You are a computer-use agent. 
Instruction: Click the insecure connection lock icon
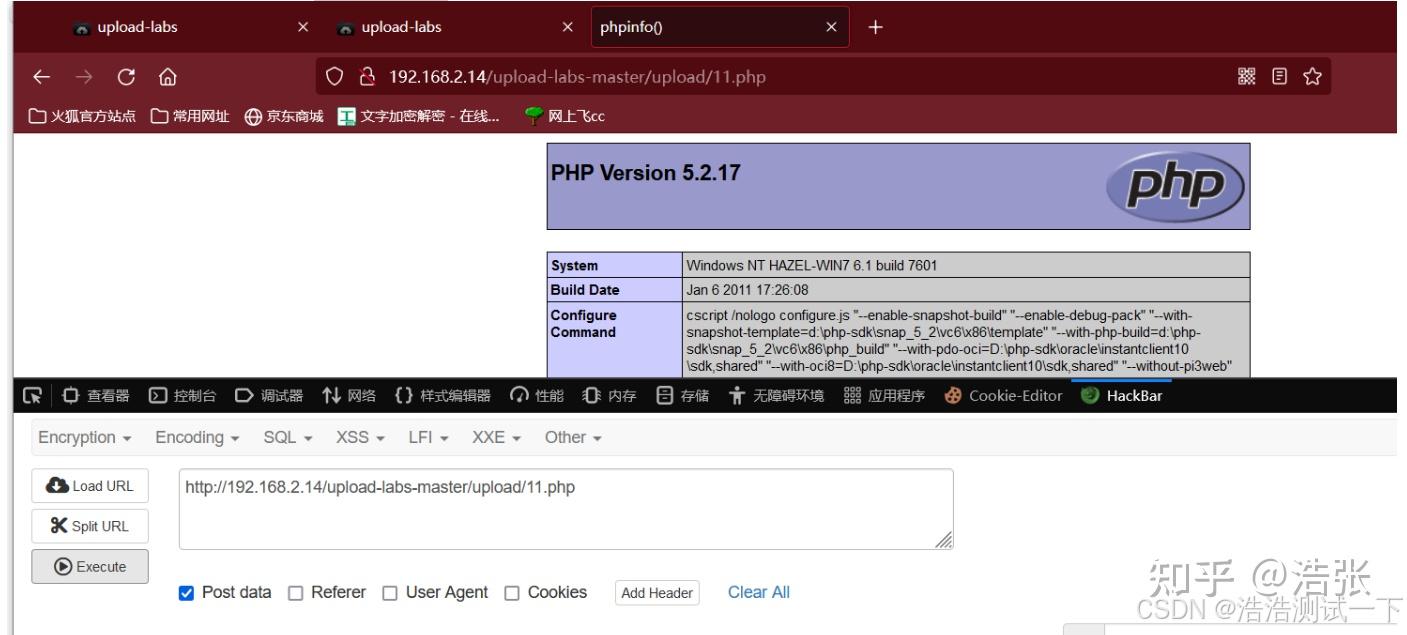pos(367,77)
